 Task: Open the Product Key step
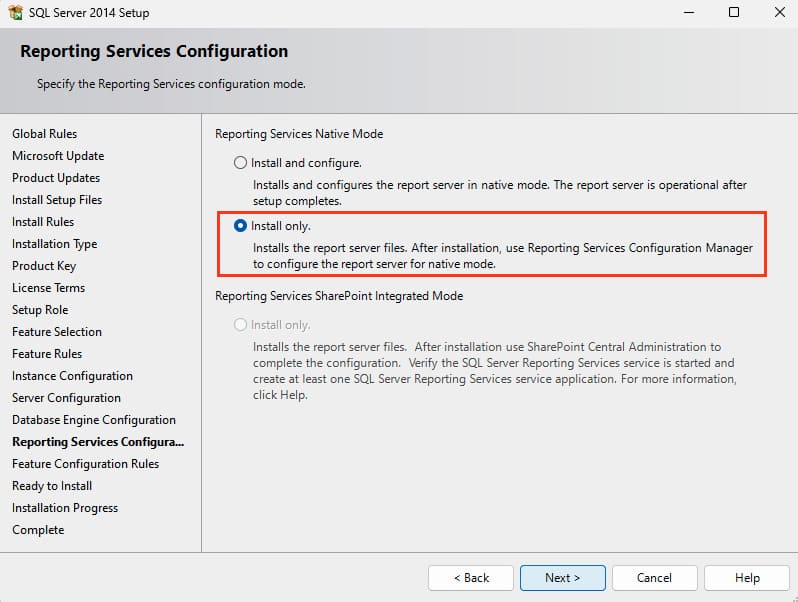click(44, 266)
